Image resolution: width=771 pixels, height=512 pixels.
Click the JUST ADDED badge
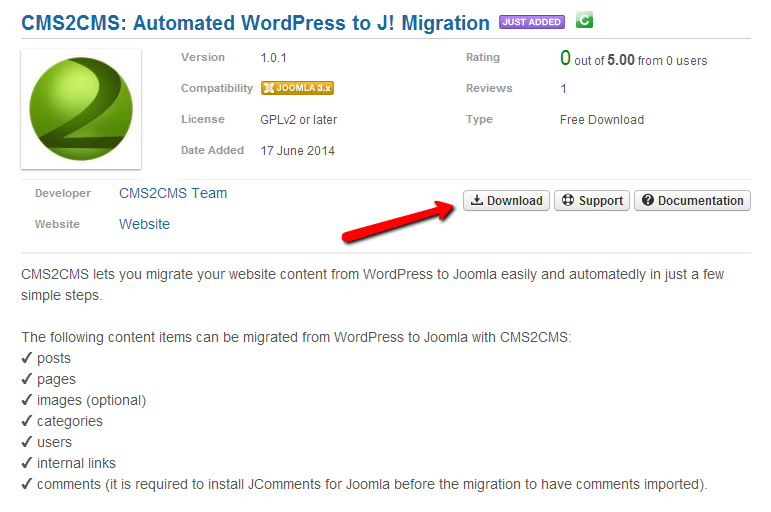532,22
